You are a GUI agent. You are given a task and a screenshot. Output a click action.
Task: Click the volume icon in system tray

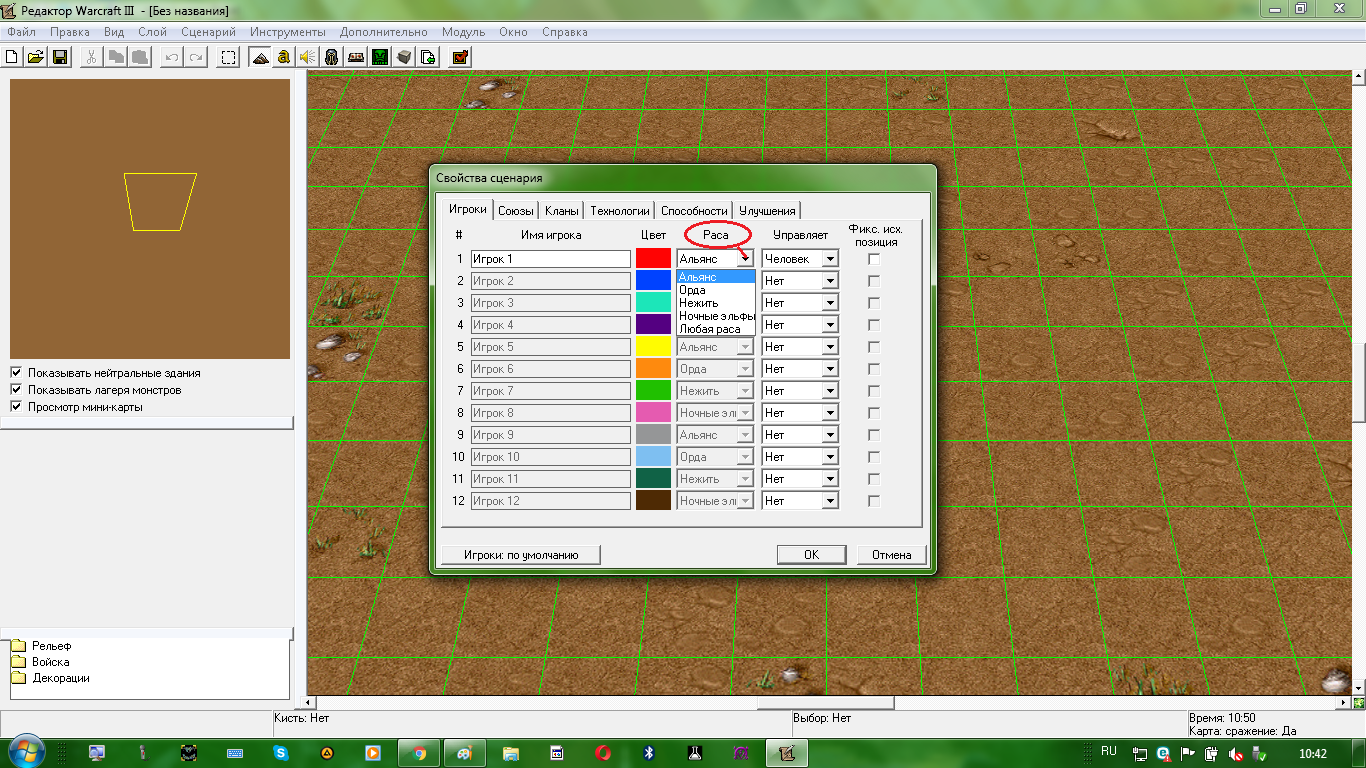tap(1236, 754)
